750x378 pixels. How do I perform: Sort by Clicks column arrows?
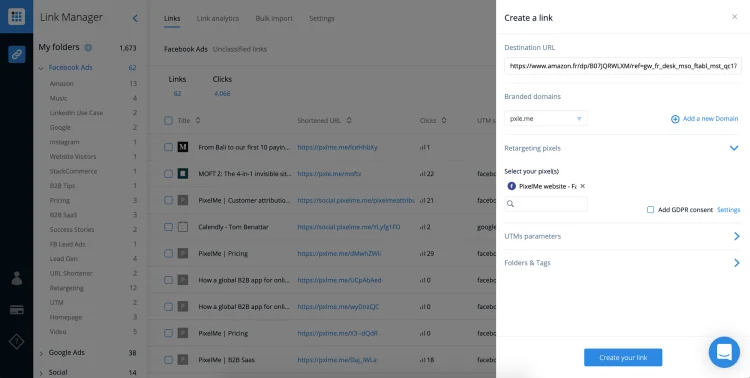444,121
